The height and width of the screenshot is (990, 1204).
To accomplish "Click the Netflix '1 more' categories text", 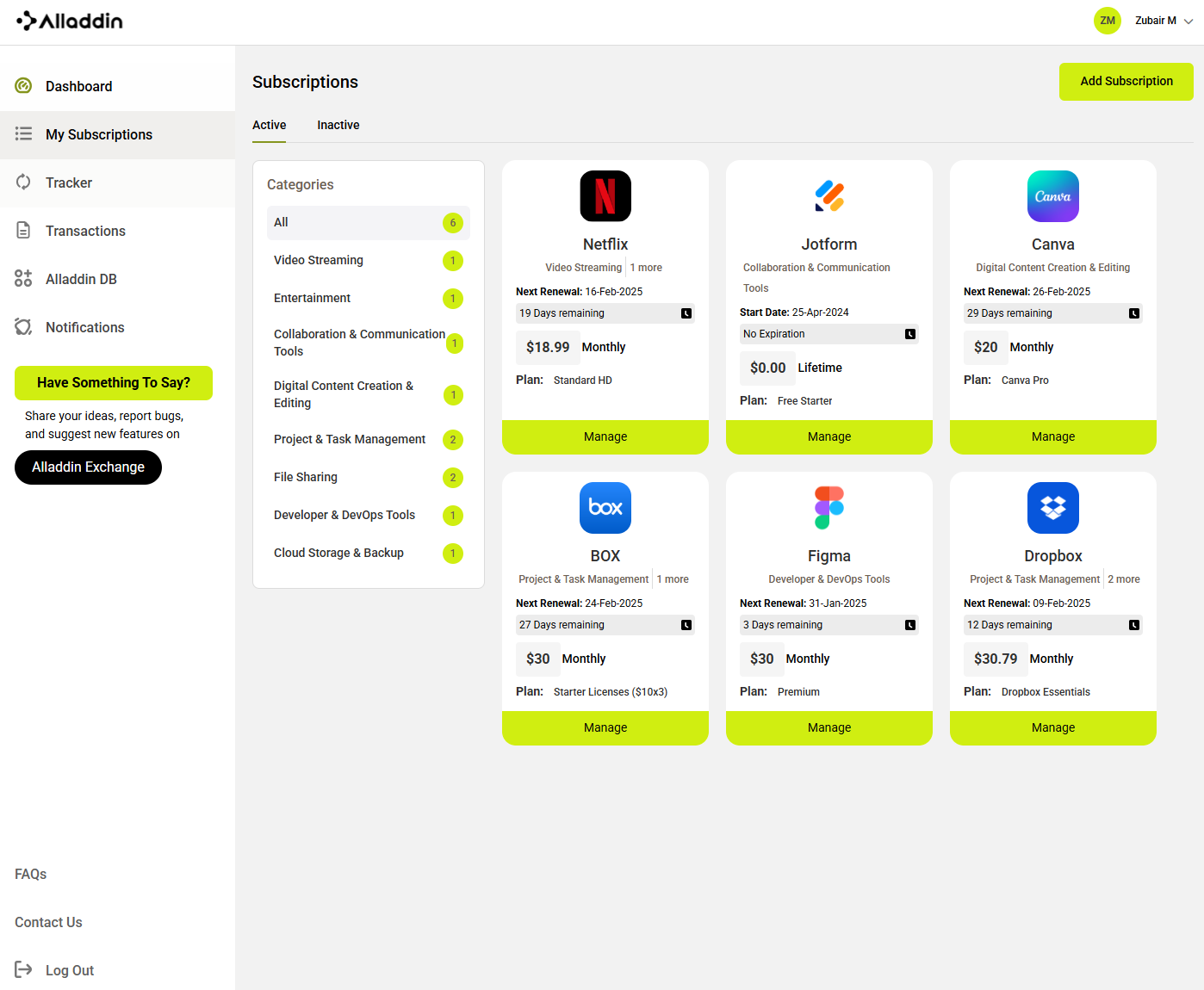I will [646, 268].
